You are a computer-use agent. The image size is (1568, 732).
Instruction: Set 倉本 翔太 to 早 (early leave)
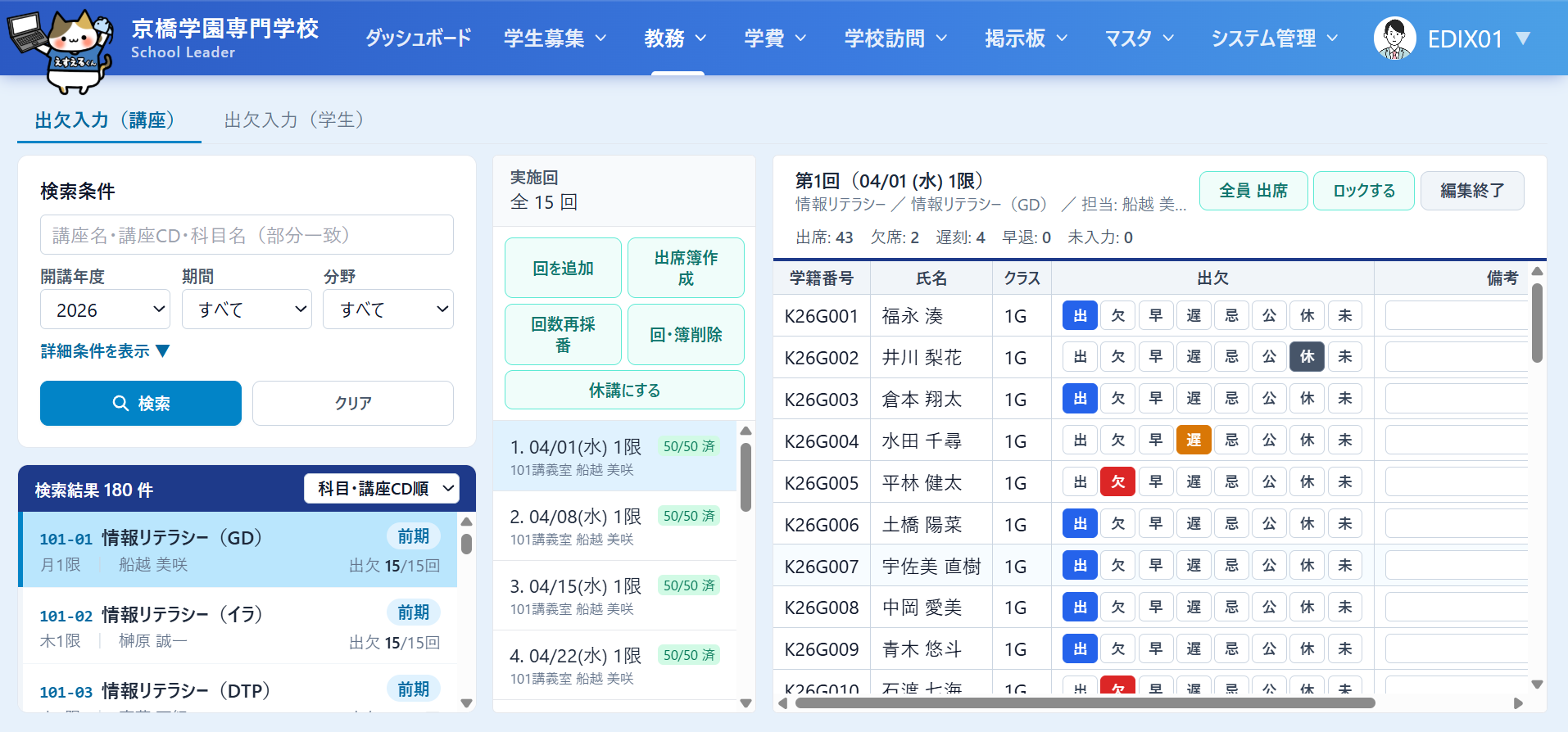(1156, 399)
